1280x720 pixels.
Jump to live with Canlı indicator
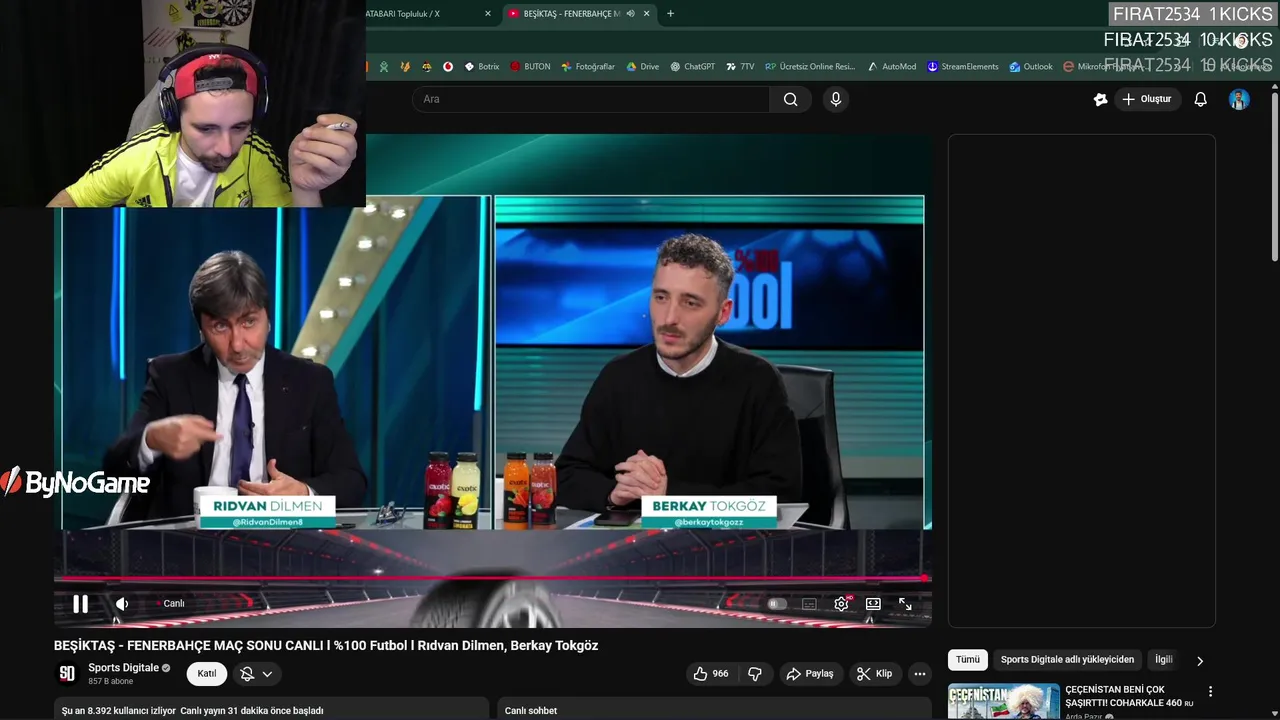pyautogui.click(x=170, y=604)
